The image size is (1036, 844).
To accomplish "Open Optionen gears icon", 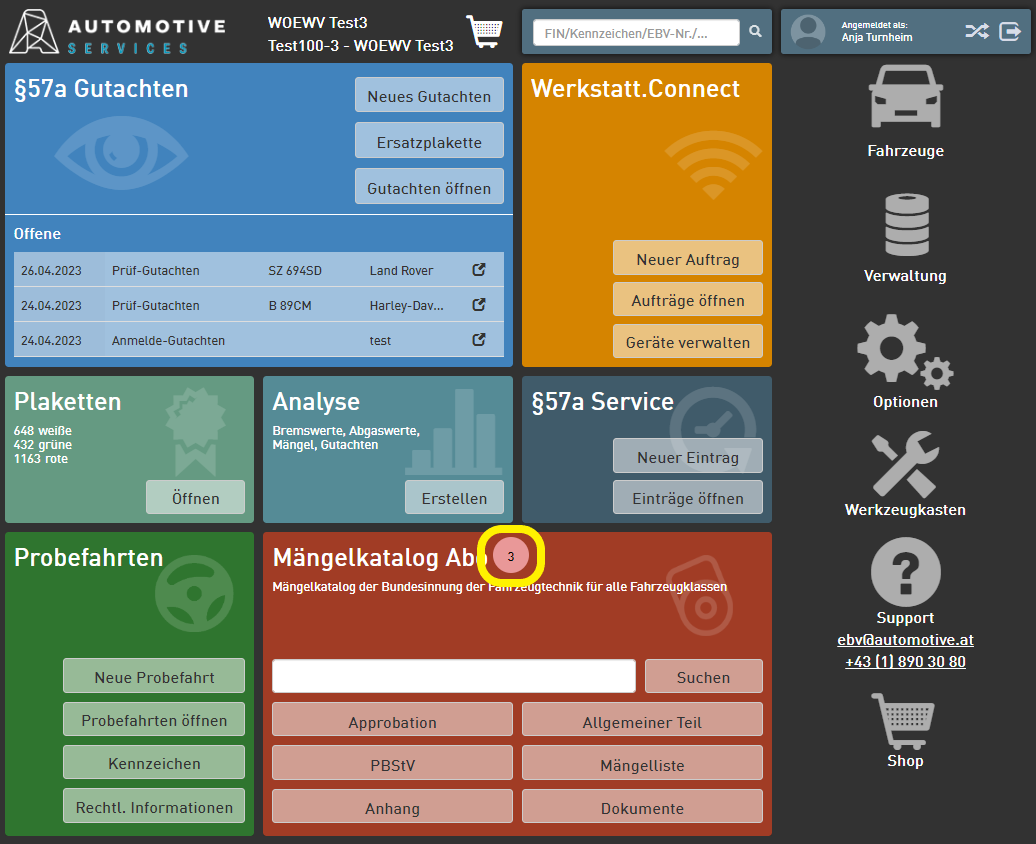I will (x=904, y=350).
